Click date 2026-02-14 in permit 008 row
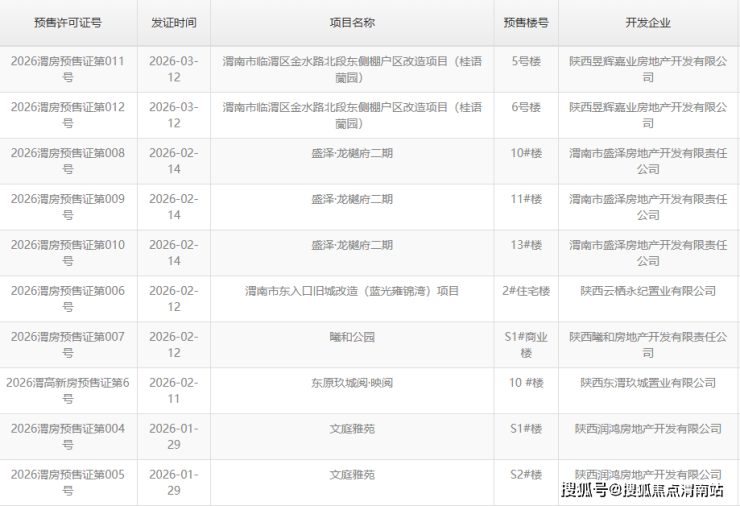 point(174,161)
